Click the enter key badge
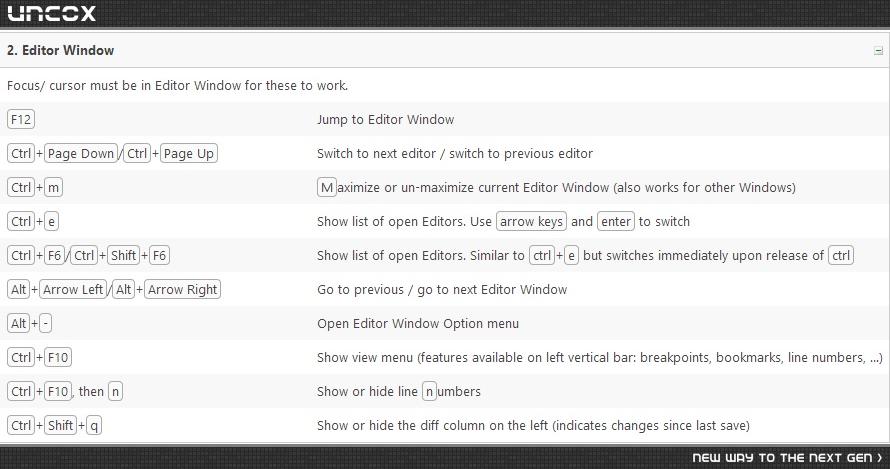890x469 pixels. pos(616,221)
